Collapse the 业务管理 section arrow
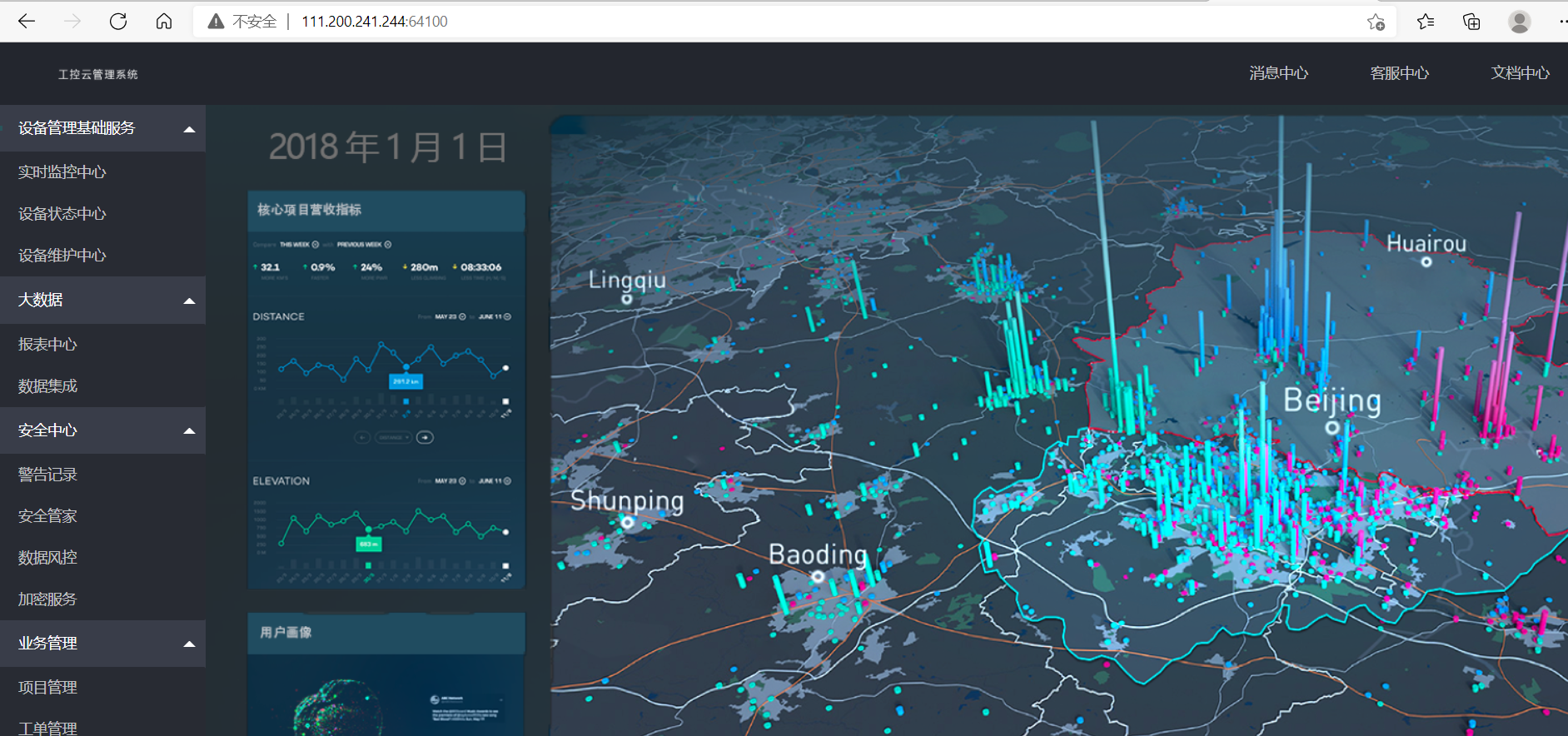This screenshot has width=1568, height=736. click(x=189, y=644)
